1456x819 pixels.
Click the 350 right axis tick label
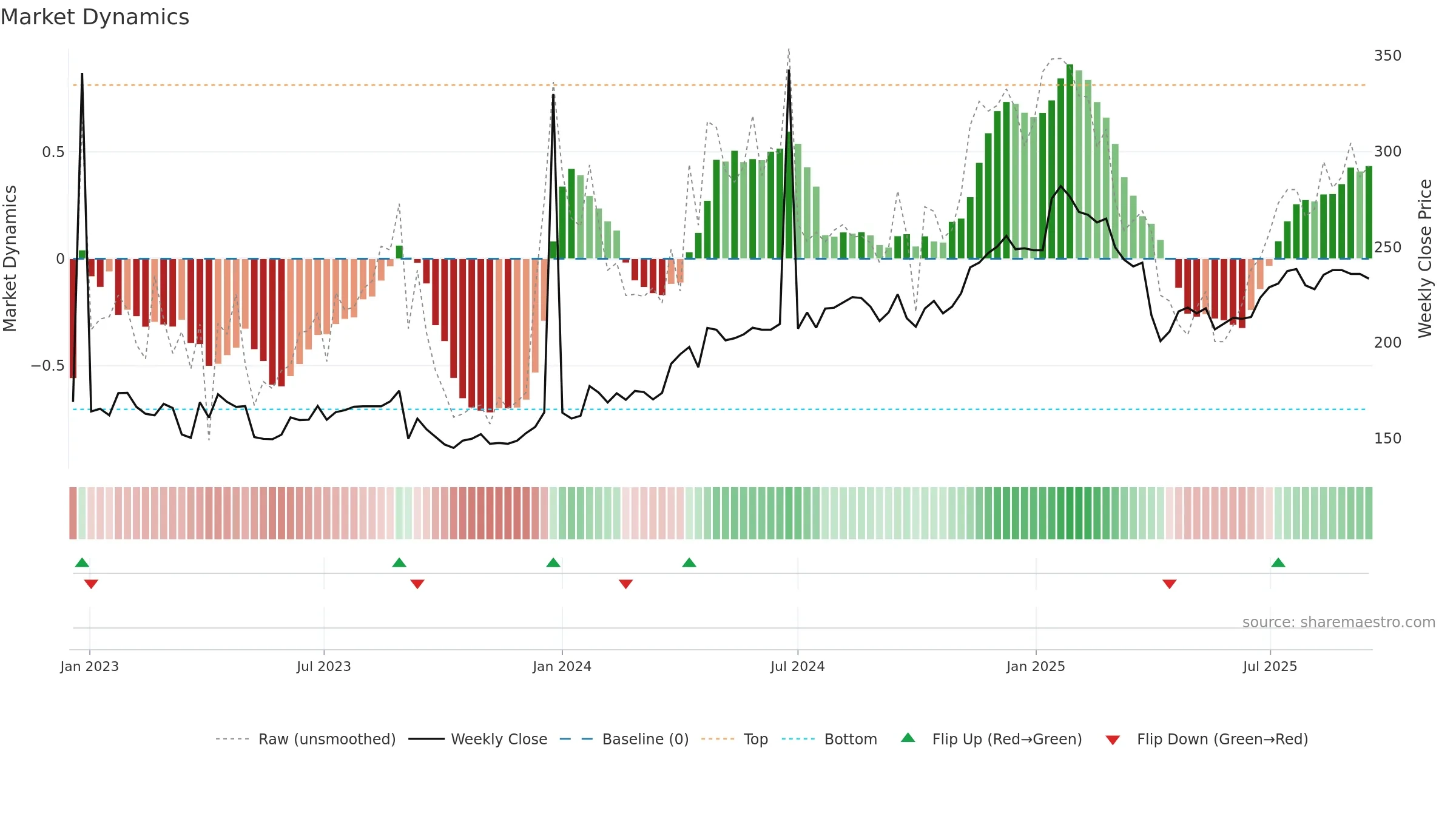coord(1388,56)
